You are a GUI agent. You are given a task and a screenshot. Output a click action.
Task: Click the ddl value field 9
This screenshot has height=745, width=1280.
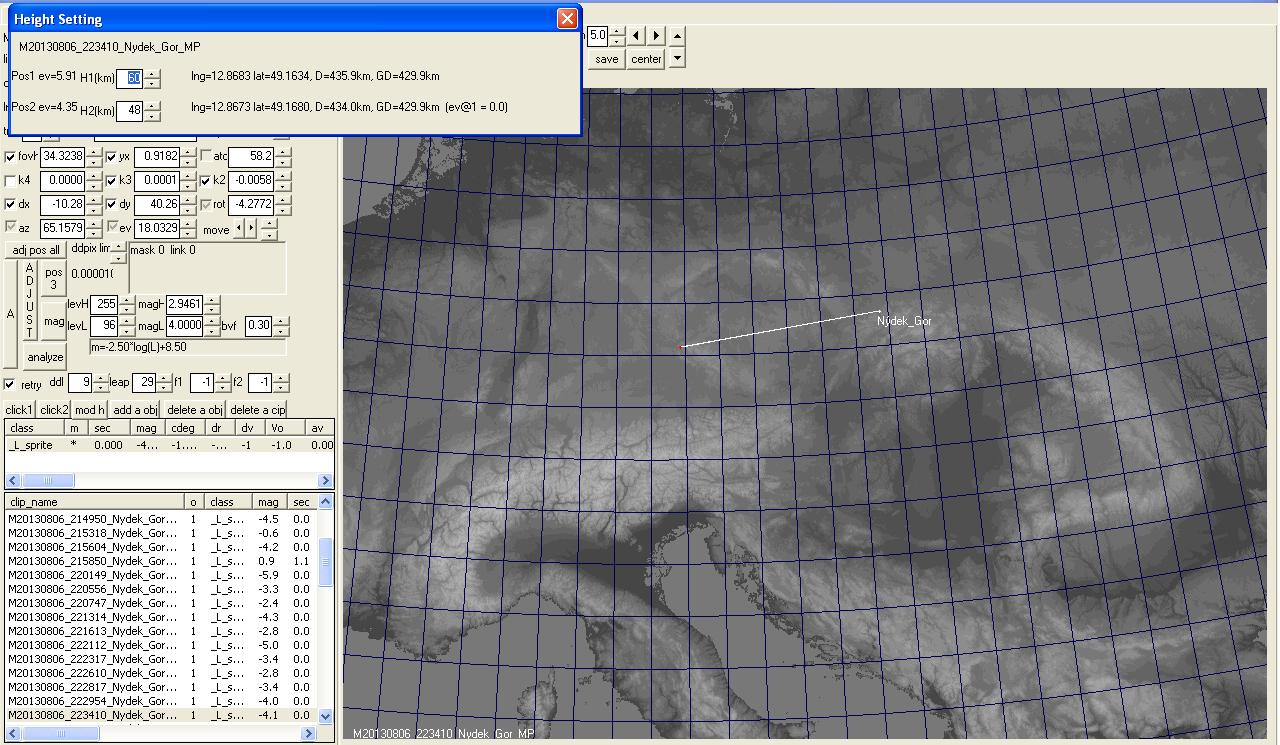tap(80, 383)
